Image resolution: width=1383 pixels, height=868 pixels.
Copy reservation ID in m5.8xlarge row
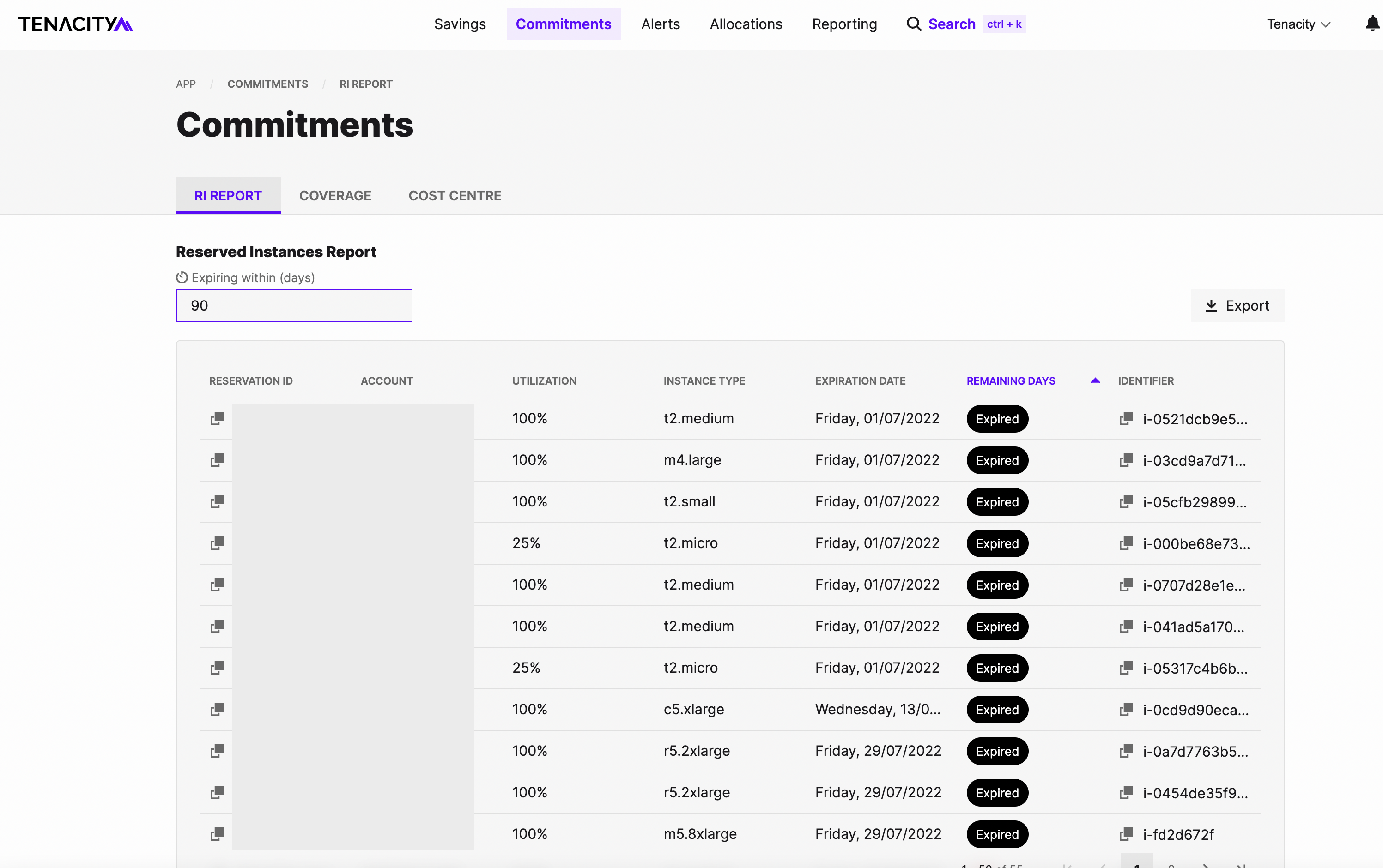point(217,833)
